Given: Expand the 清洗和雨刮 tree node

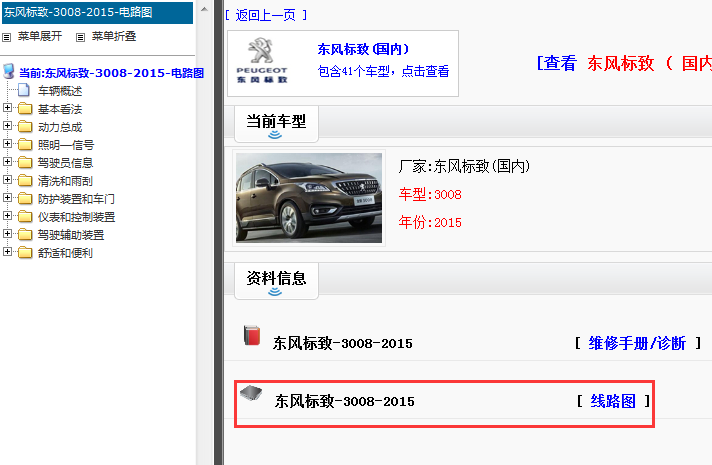Looking at the screenshot, I should (7, 179).
